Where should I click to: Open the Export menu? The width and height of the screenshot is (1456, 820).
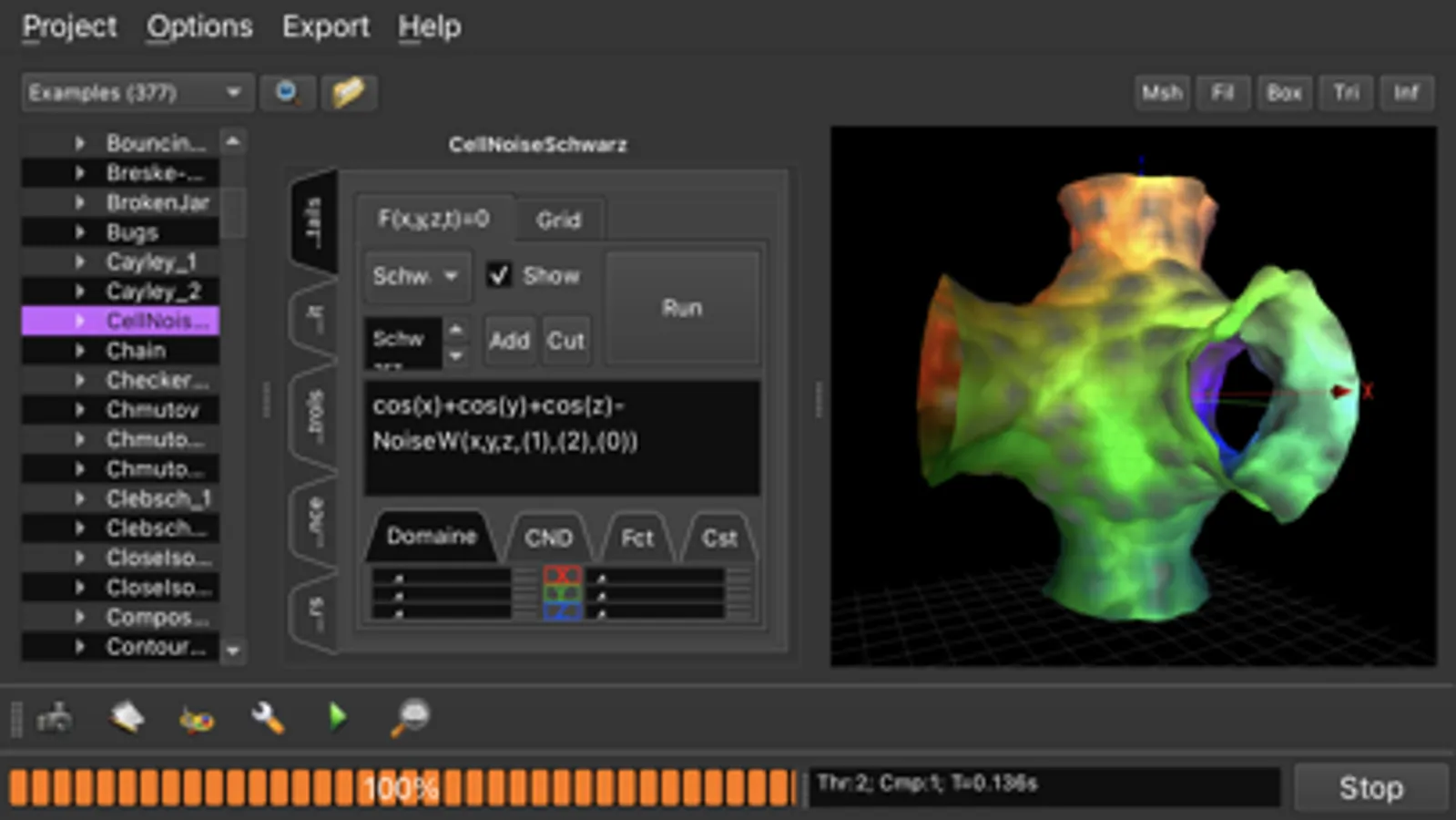(x=325, y=26)
